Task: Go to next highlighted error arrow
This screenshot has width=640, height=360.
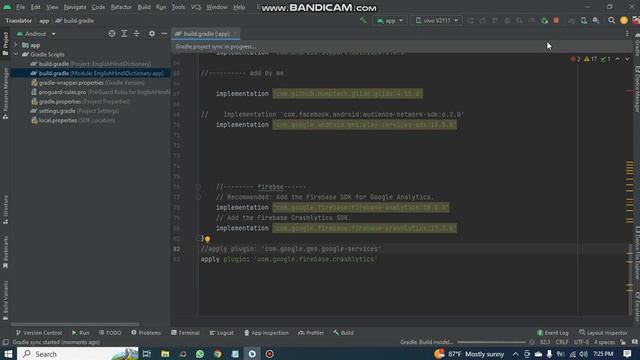Action: [x=627, y=59]
